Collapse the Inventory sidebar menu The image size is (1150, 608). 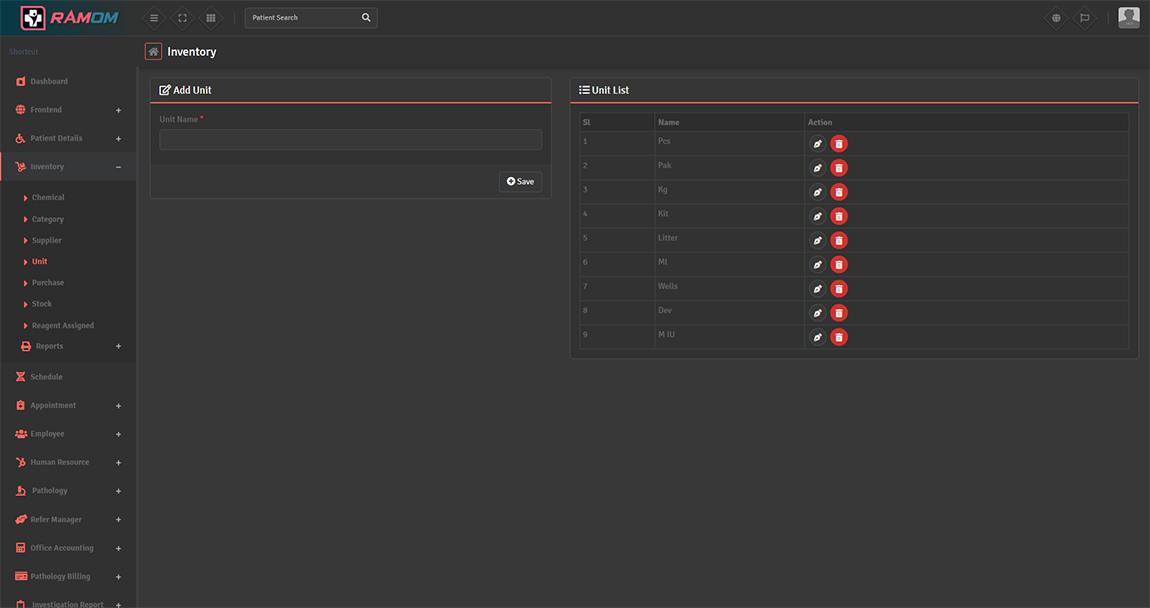[118, 167]
